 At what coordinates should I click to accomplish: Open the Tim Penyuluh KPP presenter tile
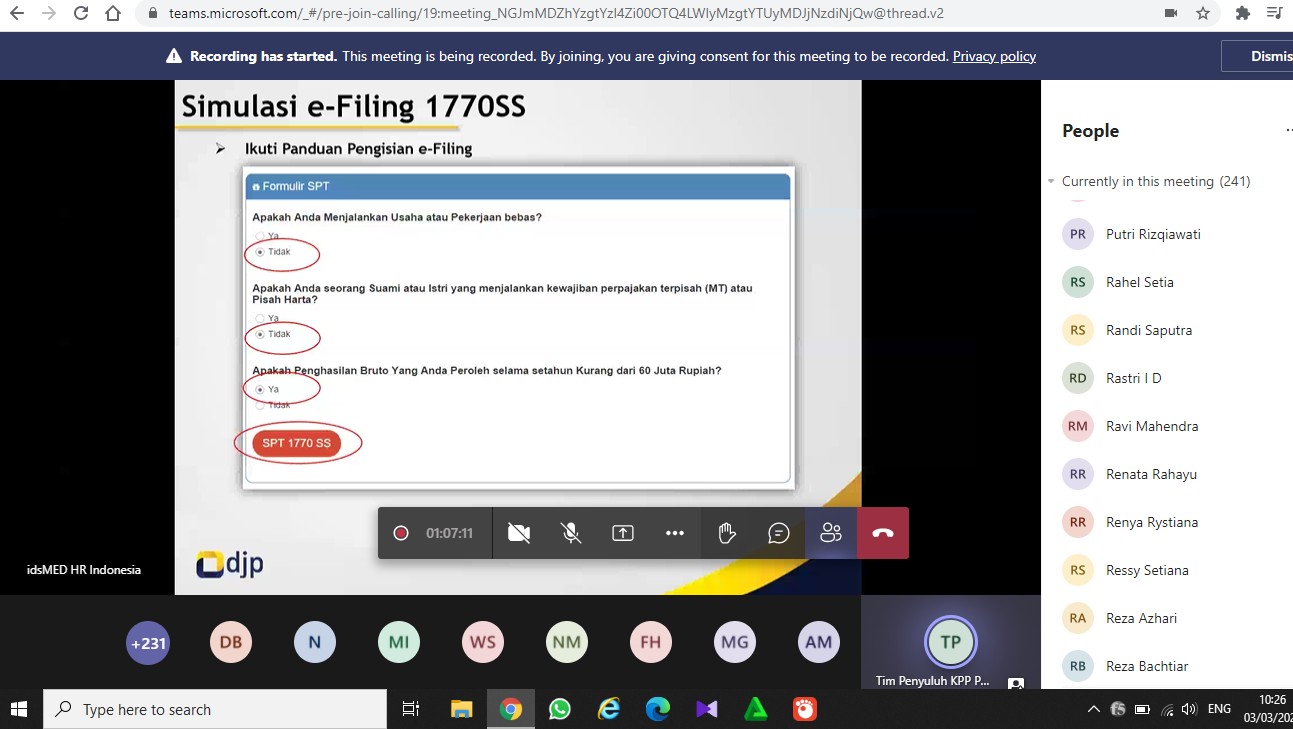pyautogui.click(x=950, y=643)
